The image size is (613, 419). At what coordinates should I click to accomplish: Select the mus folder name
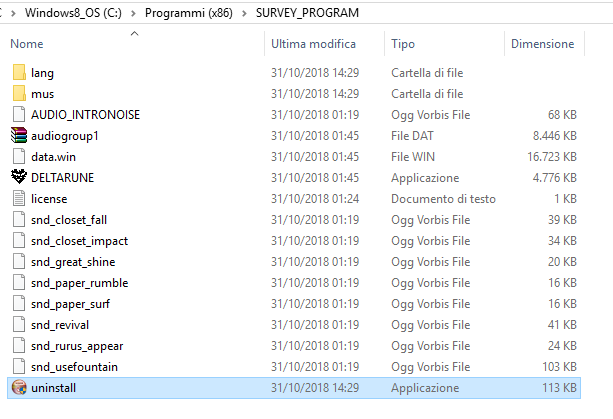pos(43,94)
